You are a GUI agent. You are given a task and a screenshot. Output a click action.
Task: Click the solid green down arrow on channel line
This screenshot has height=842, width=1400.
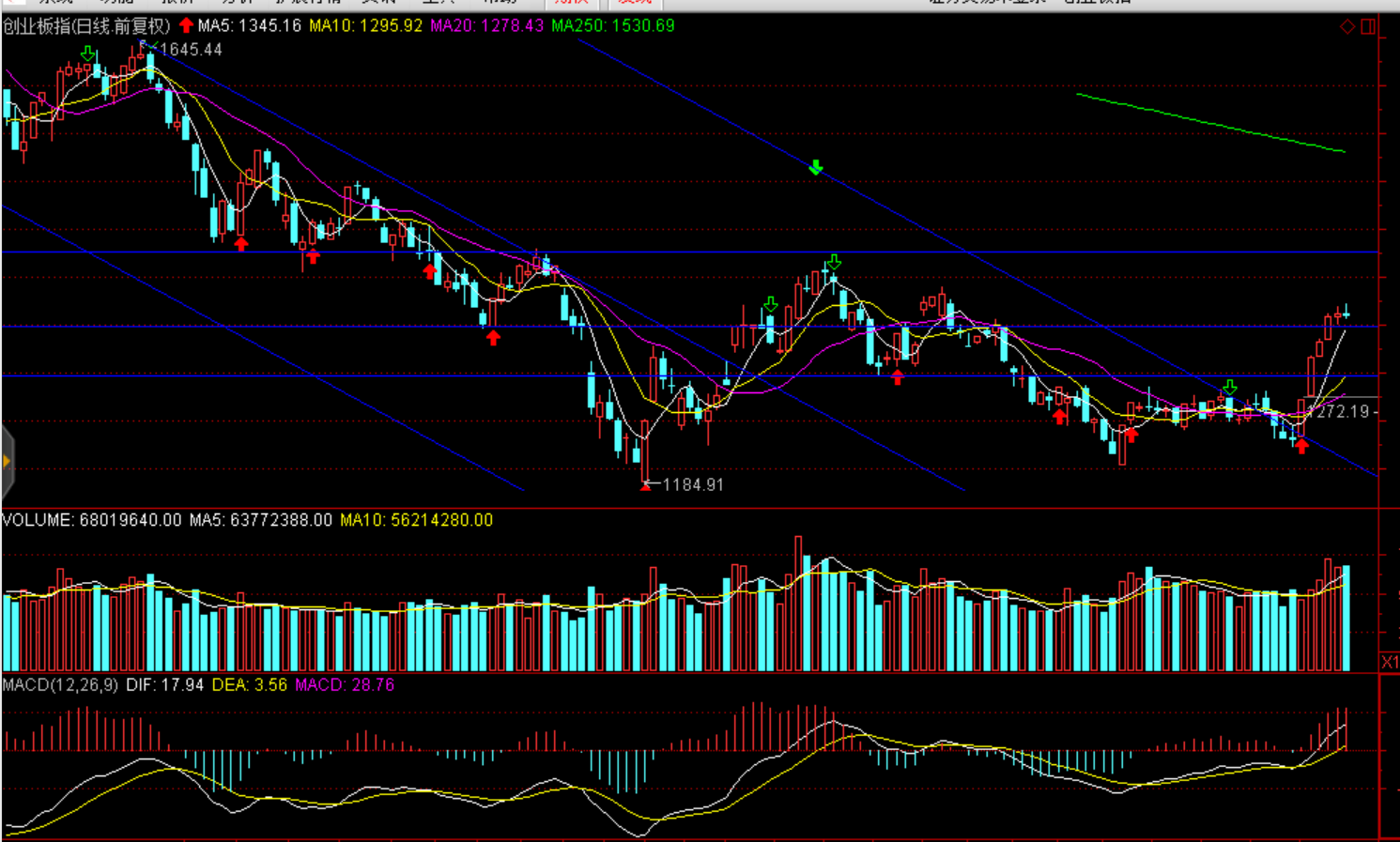coord(816,167)
